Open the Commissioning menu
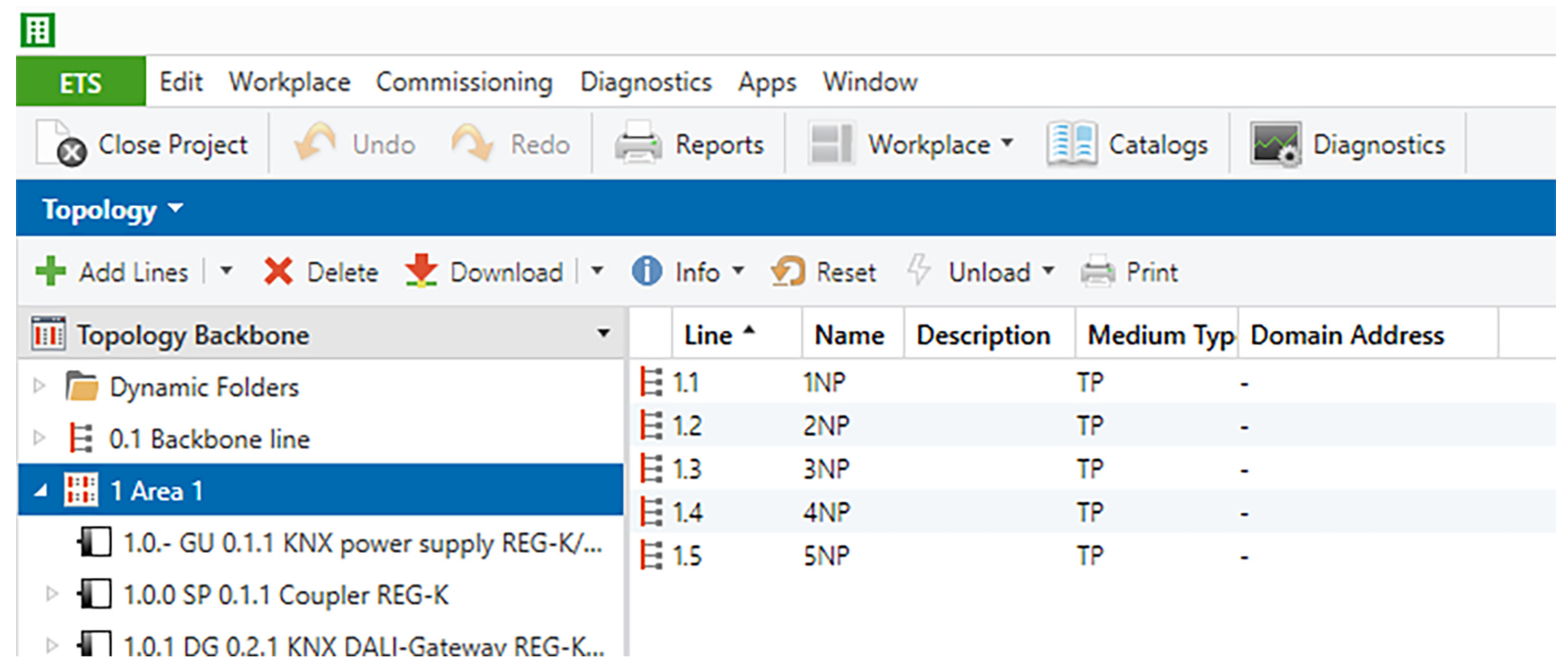Viewport: 1568px width, 670px height. coord(464,81)
